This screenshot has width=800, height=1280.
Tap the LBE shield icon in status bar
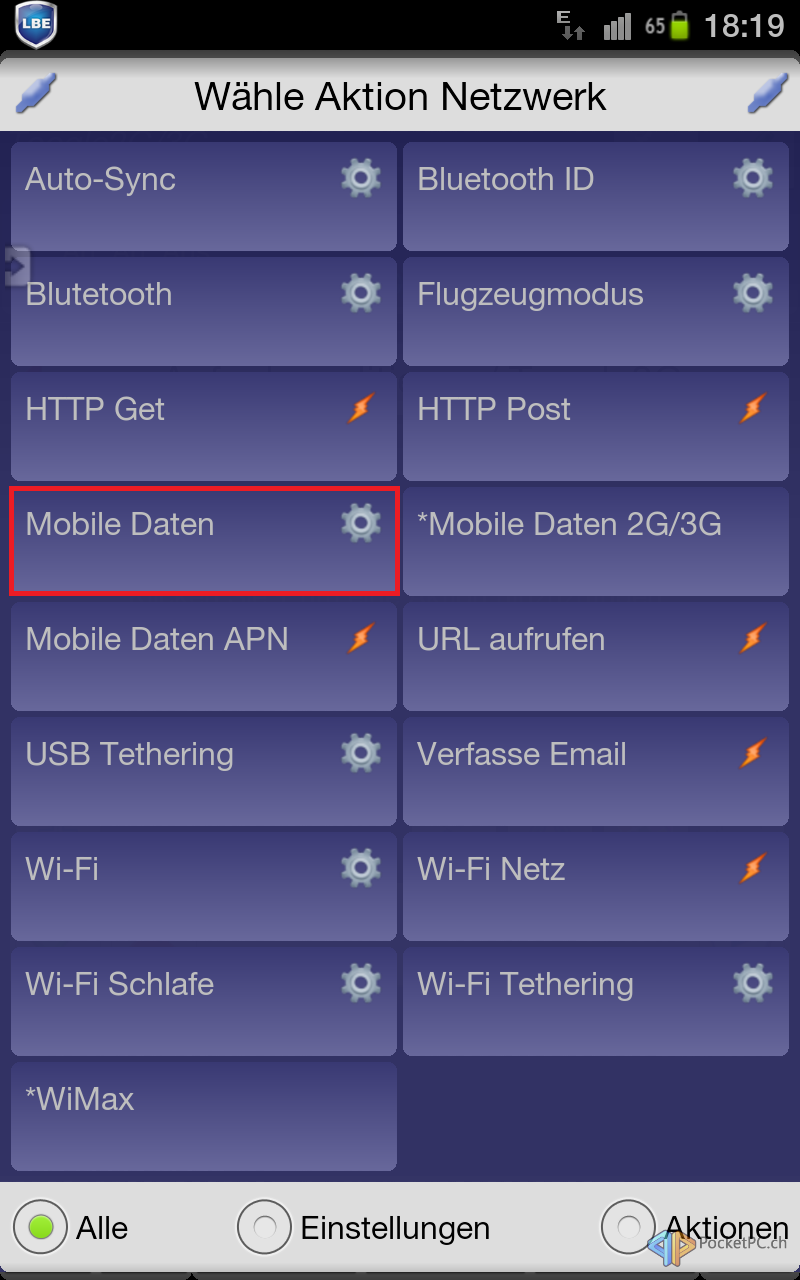(x=36, y=25)
